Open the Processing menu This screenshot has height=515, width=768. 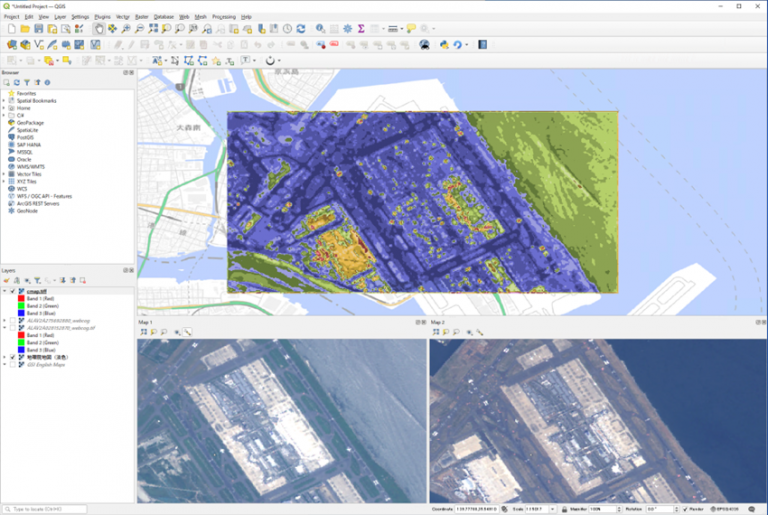[x=224, y=17]
